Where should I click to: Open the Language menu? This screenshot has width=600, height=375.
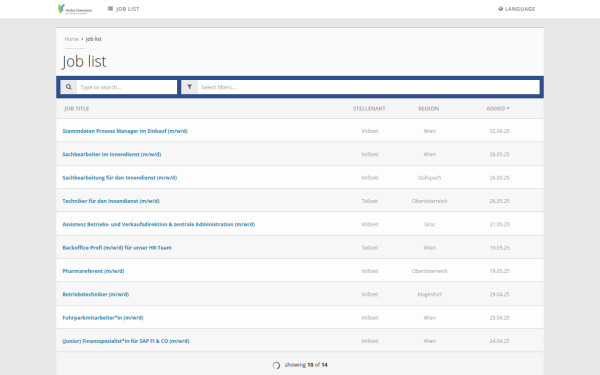[517, 9]
